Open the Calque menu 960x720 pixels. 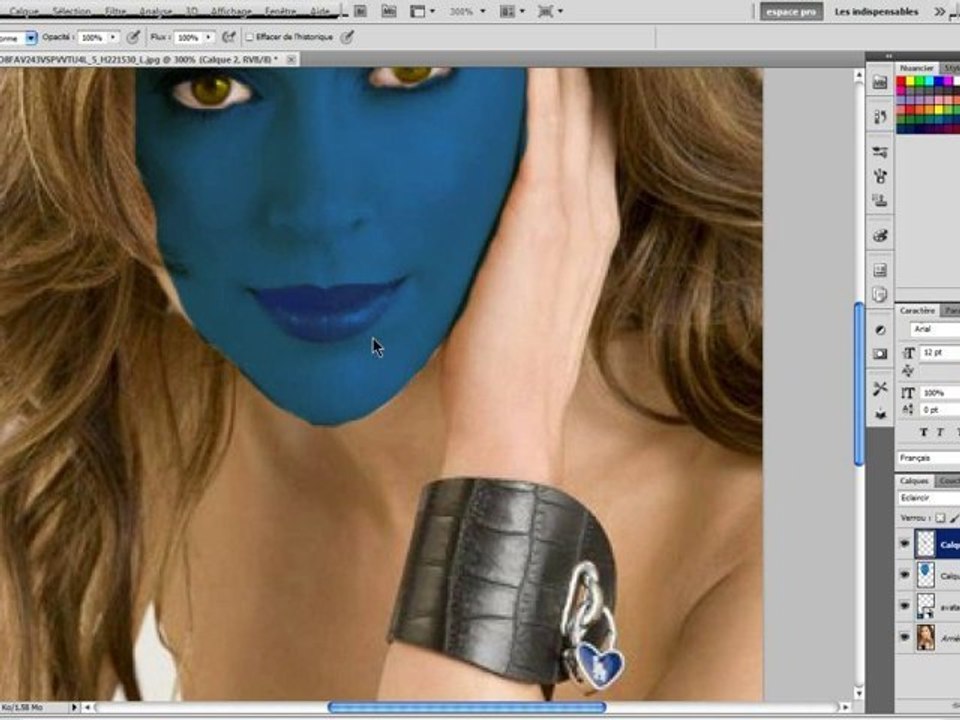24,11
